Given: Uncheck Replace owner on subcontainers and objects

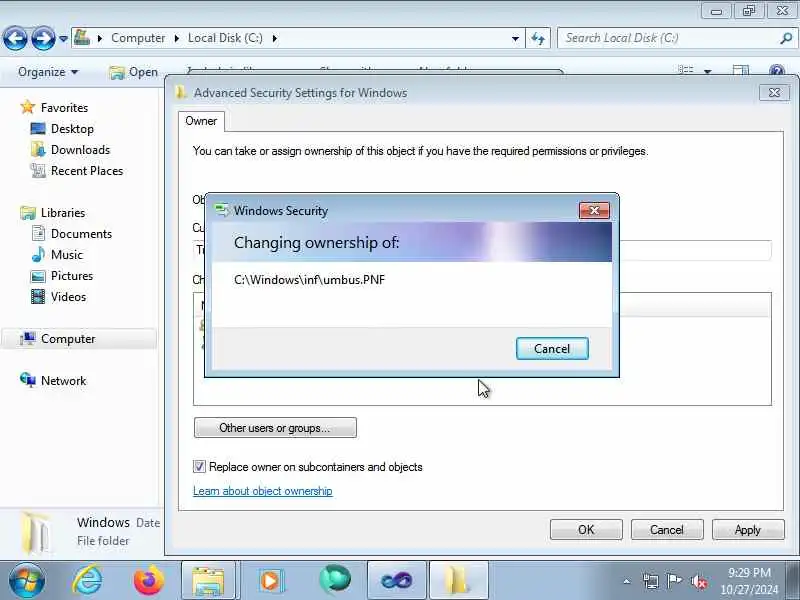Looking at the screenshot, I should tap(199, 466).
